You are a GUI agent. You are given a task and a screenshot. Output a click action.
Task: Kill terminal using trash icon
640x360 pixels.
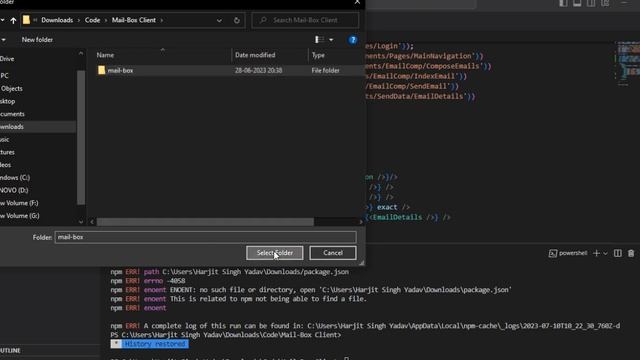pyautogui.click(x=631, y=253)
